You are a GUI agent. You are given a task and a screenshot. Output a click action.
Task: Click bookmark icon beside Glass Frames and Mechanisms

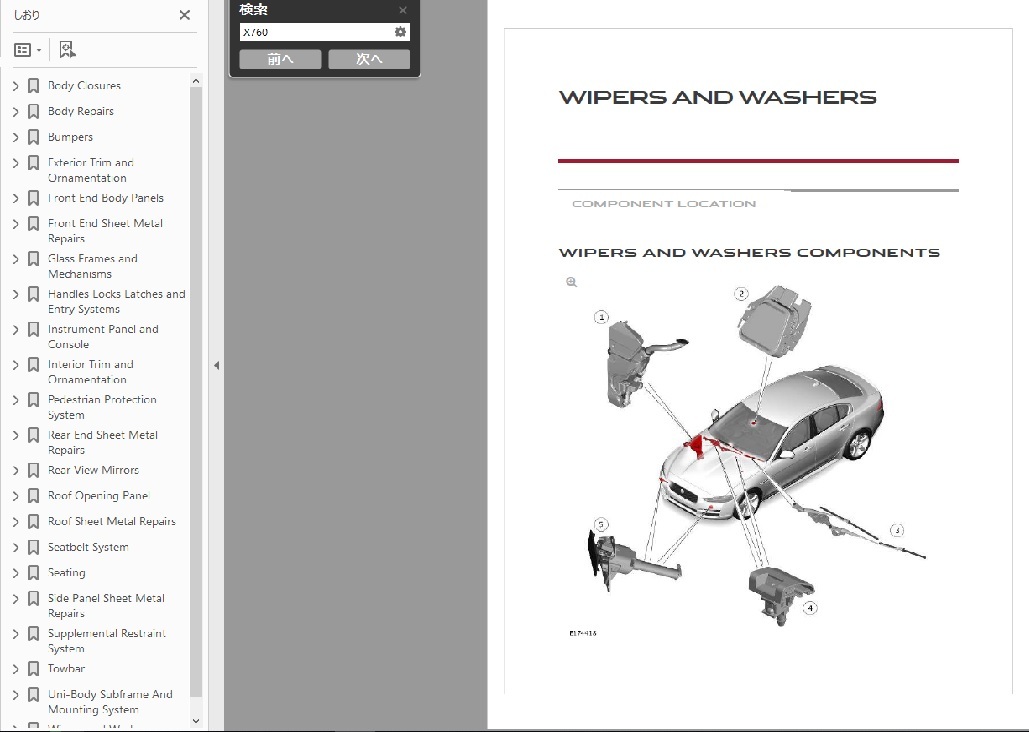coord(33,259)
